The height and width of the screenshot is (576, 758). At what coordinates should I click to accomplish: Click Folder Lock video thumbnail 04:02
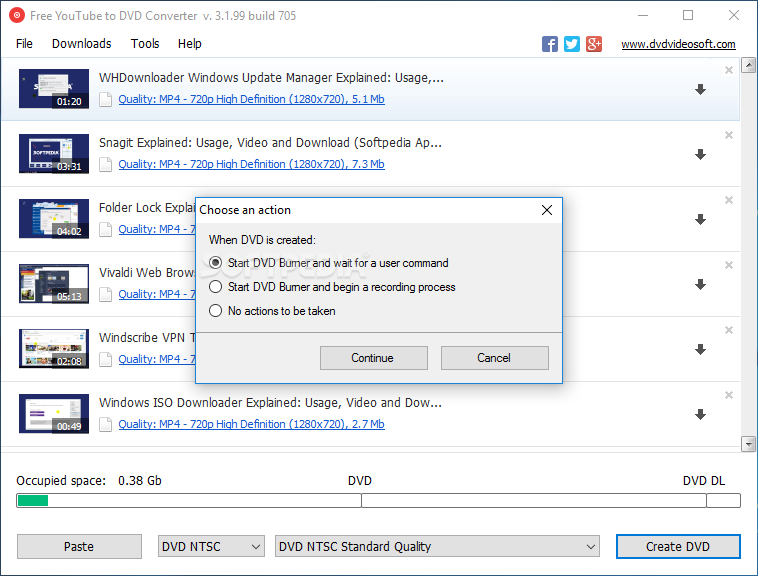(54, 218)
